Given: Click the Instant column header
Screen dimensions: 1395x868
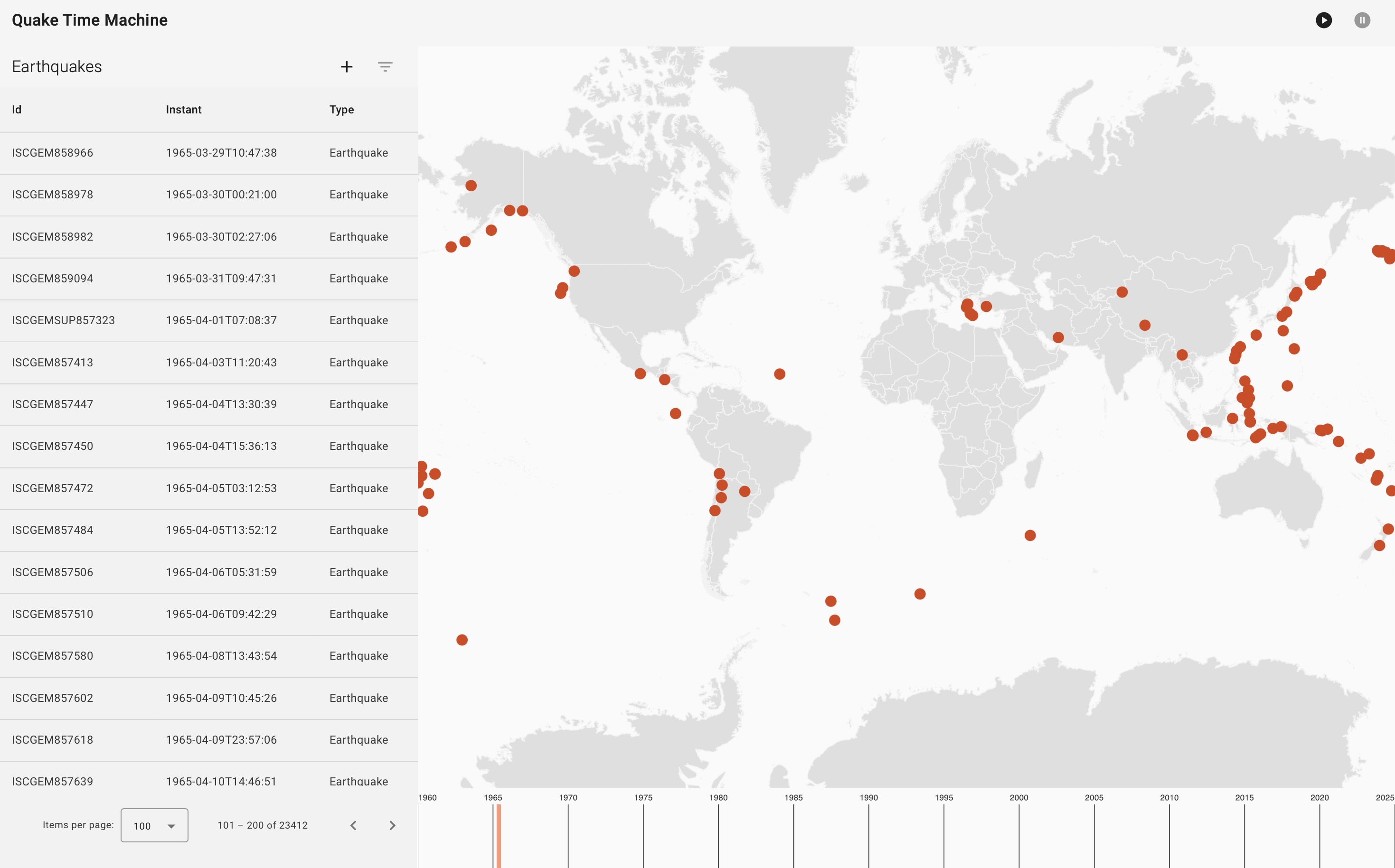Looking at the screenshot, I should (183, 110).
